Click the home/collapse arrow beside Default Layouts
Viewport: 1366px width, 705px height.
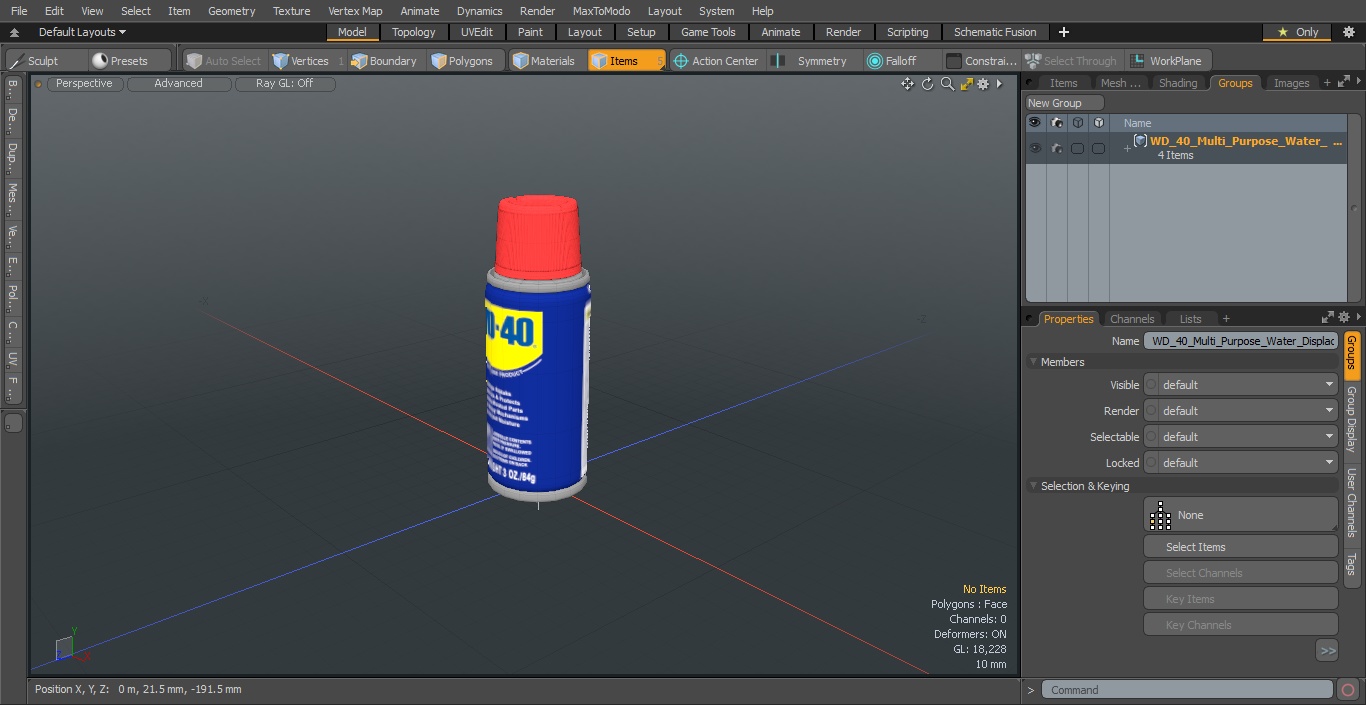point(14,32)
